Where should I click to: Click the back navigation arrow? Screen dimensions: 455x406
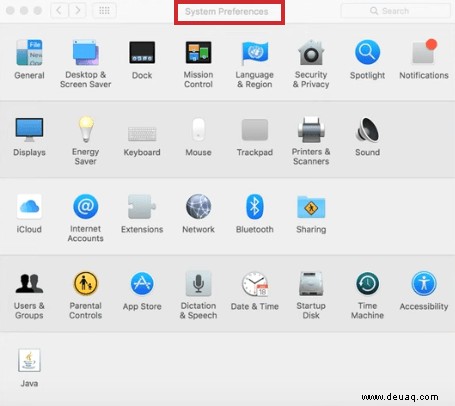tap(59, 11)
